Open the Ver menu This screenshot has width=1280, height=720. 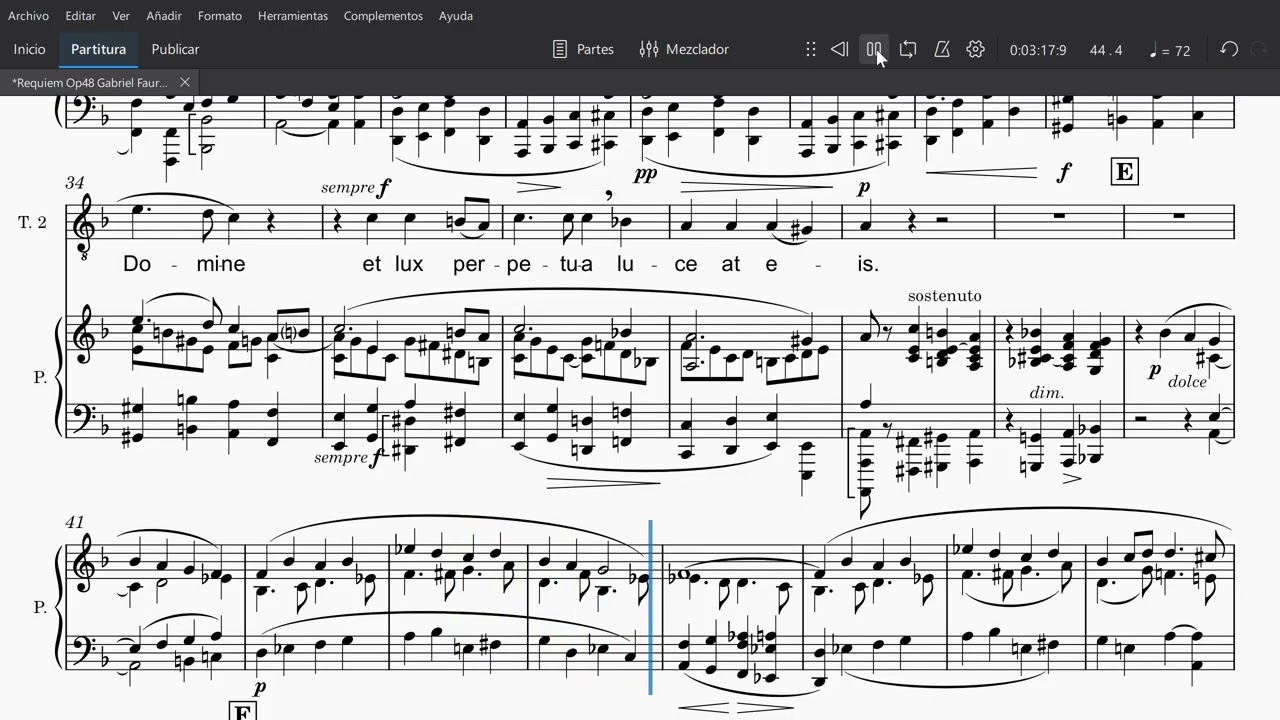pos(121,16)
